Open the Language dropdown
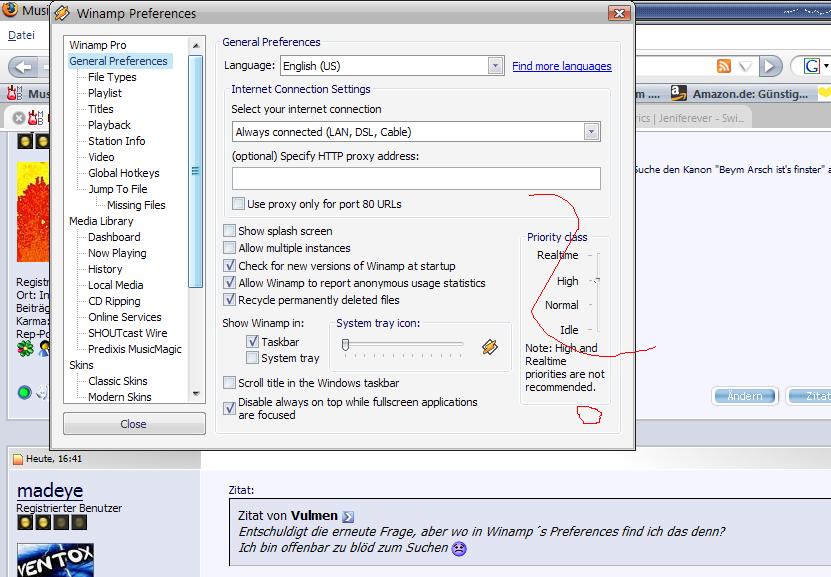This screenshot has width=831, height=577. click(495, 66)
